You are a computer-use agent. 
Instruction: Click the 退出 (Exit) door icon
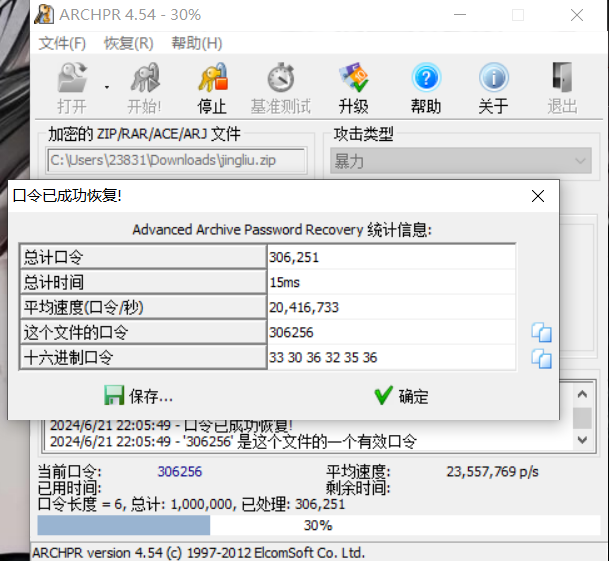(562, 77)
